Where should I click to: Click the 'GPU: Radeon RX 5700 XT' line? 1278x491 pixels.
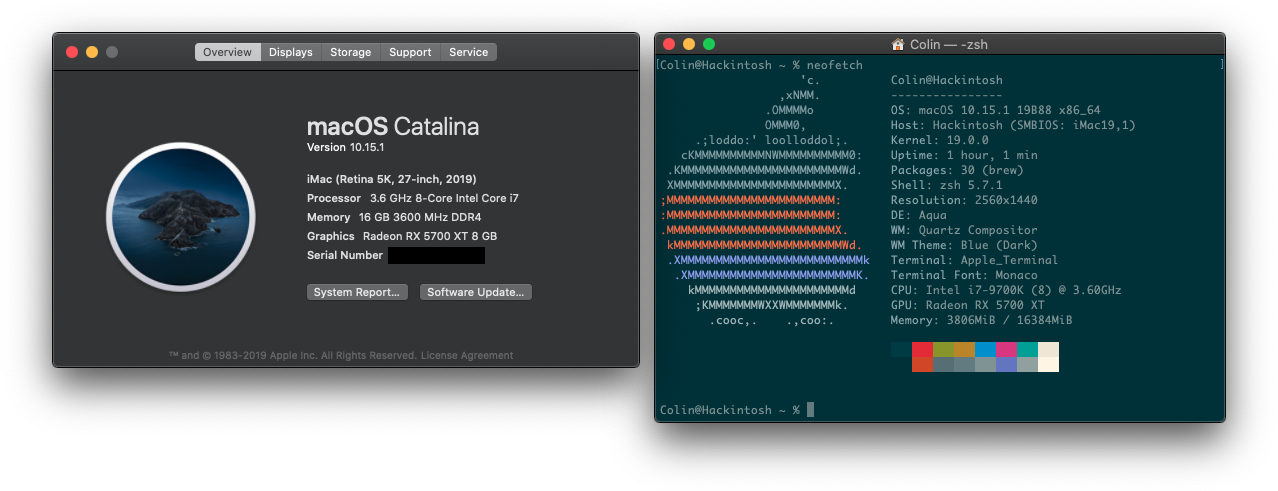tap(968, 305)
